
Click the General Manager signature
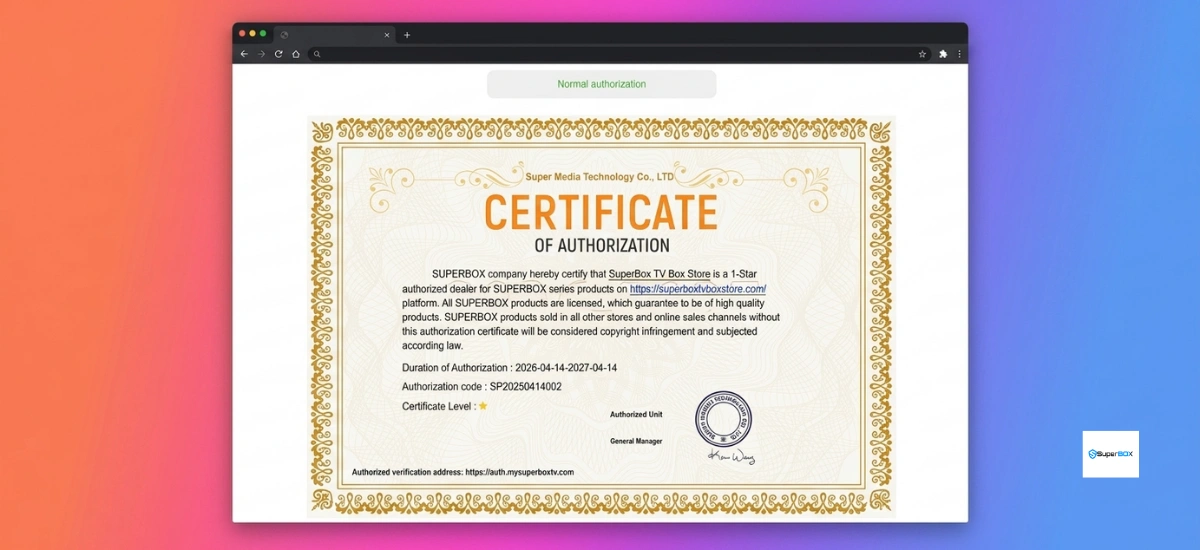pos(732,456)
